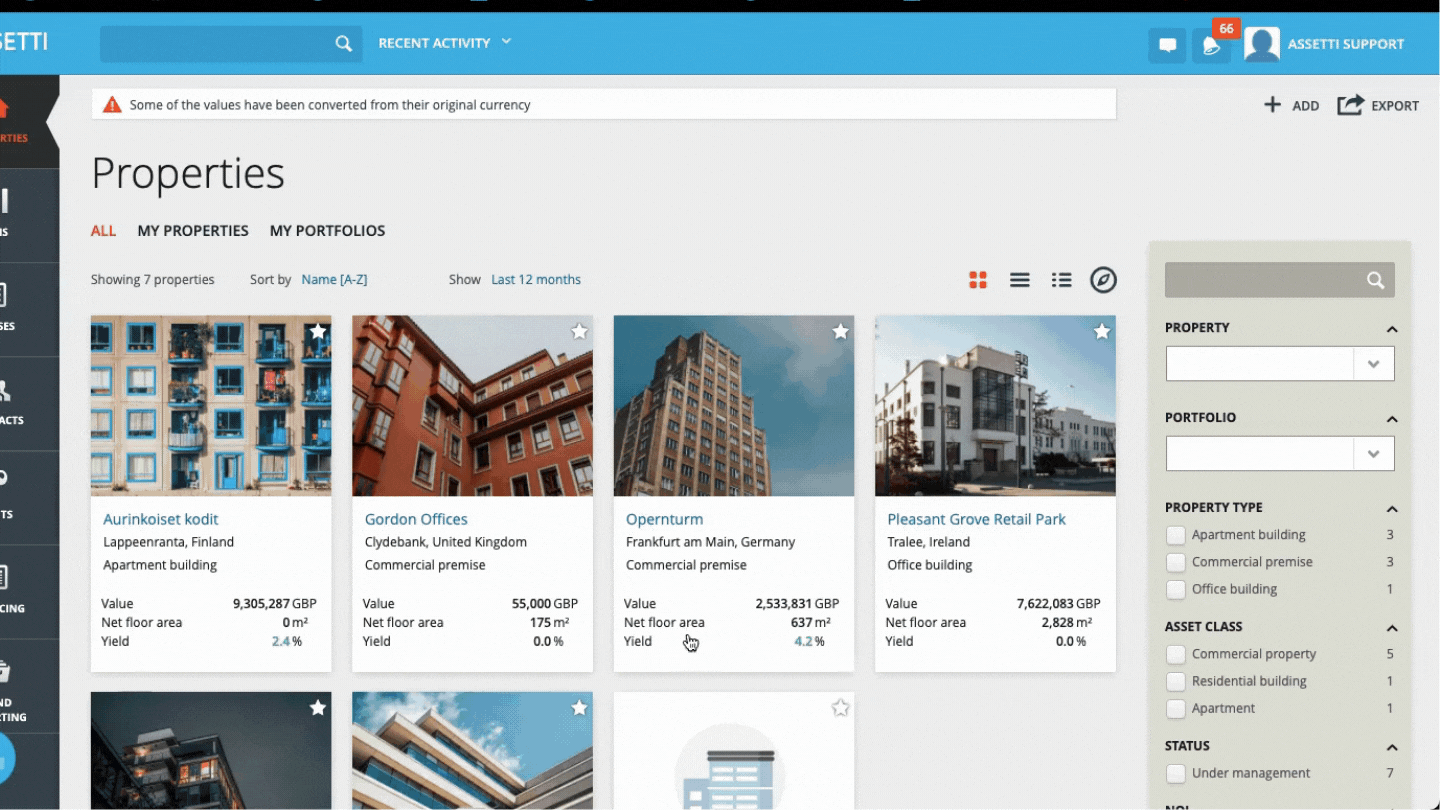Open the map compass view
This screenshot has height=810, width=1440.
click(x=1103, y=280)
